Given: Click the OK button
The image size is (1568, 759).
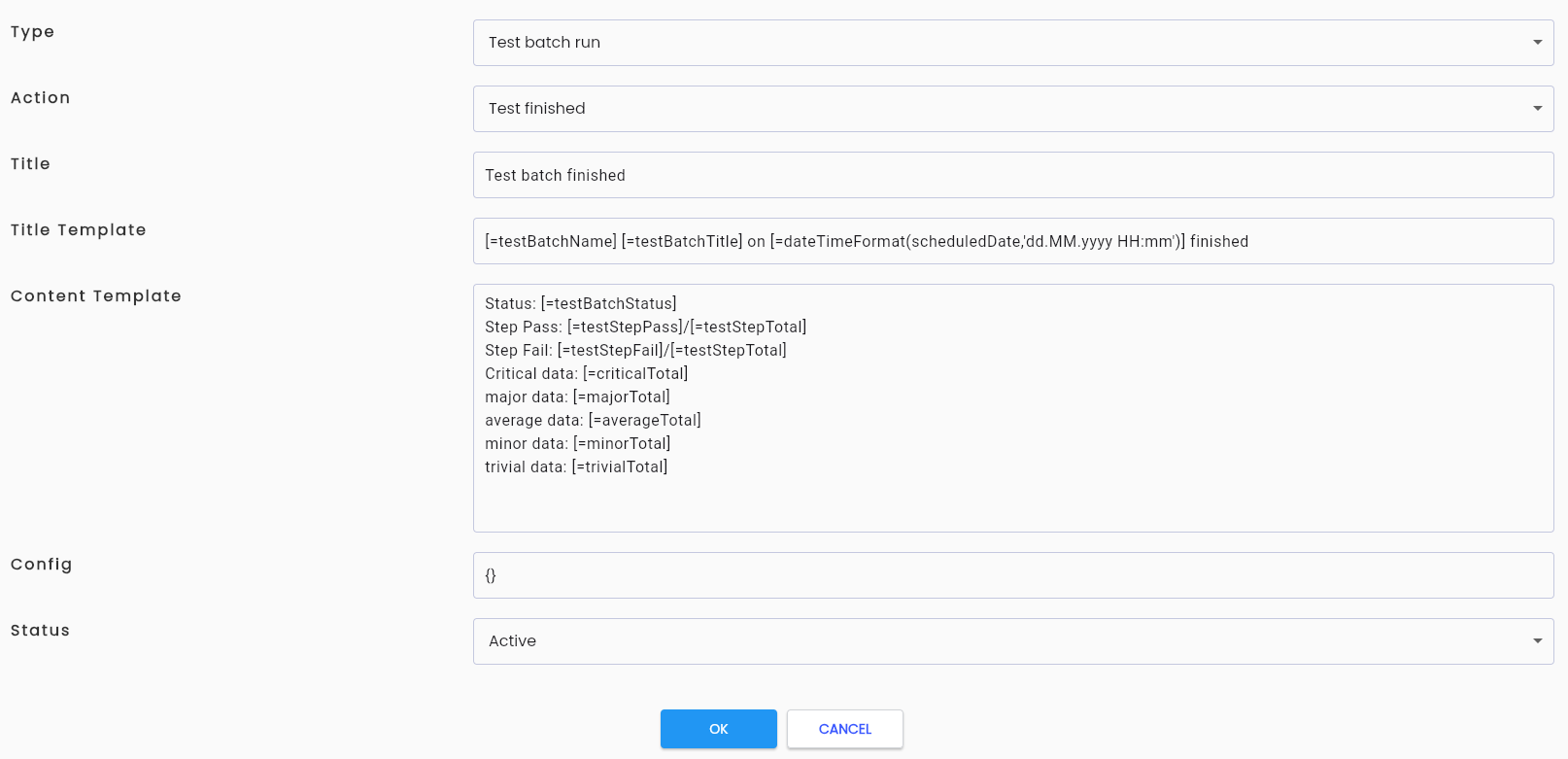Looking at the screenshot, I should [x=719, y=729].
